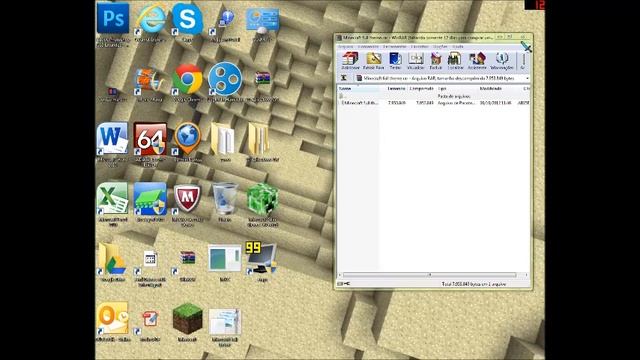Select the parent folder '..' row
The height and width of the screenshot is (360, 640).
point(434,96)
